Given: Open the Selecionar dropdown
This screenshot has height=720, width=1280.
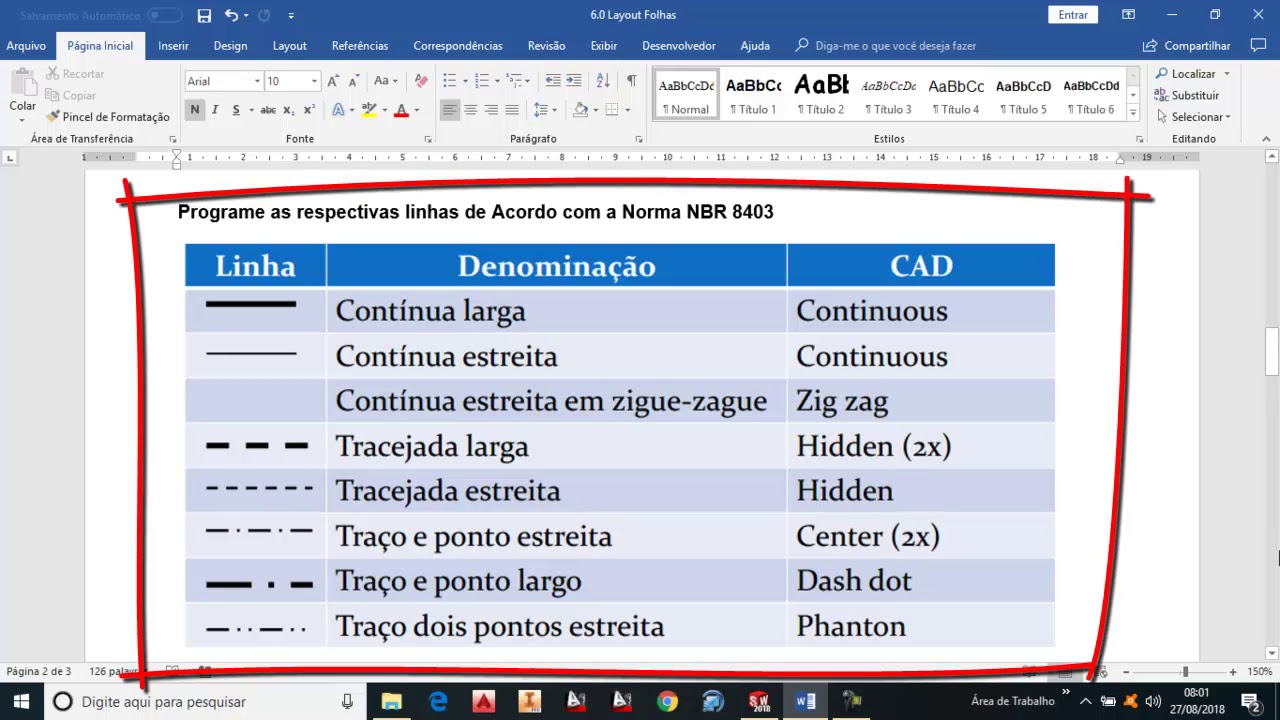Looking at the screenshot, I should click(1192, 117).
